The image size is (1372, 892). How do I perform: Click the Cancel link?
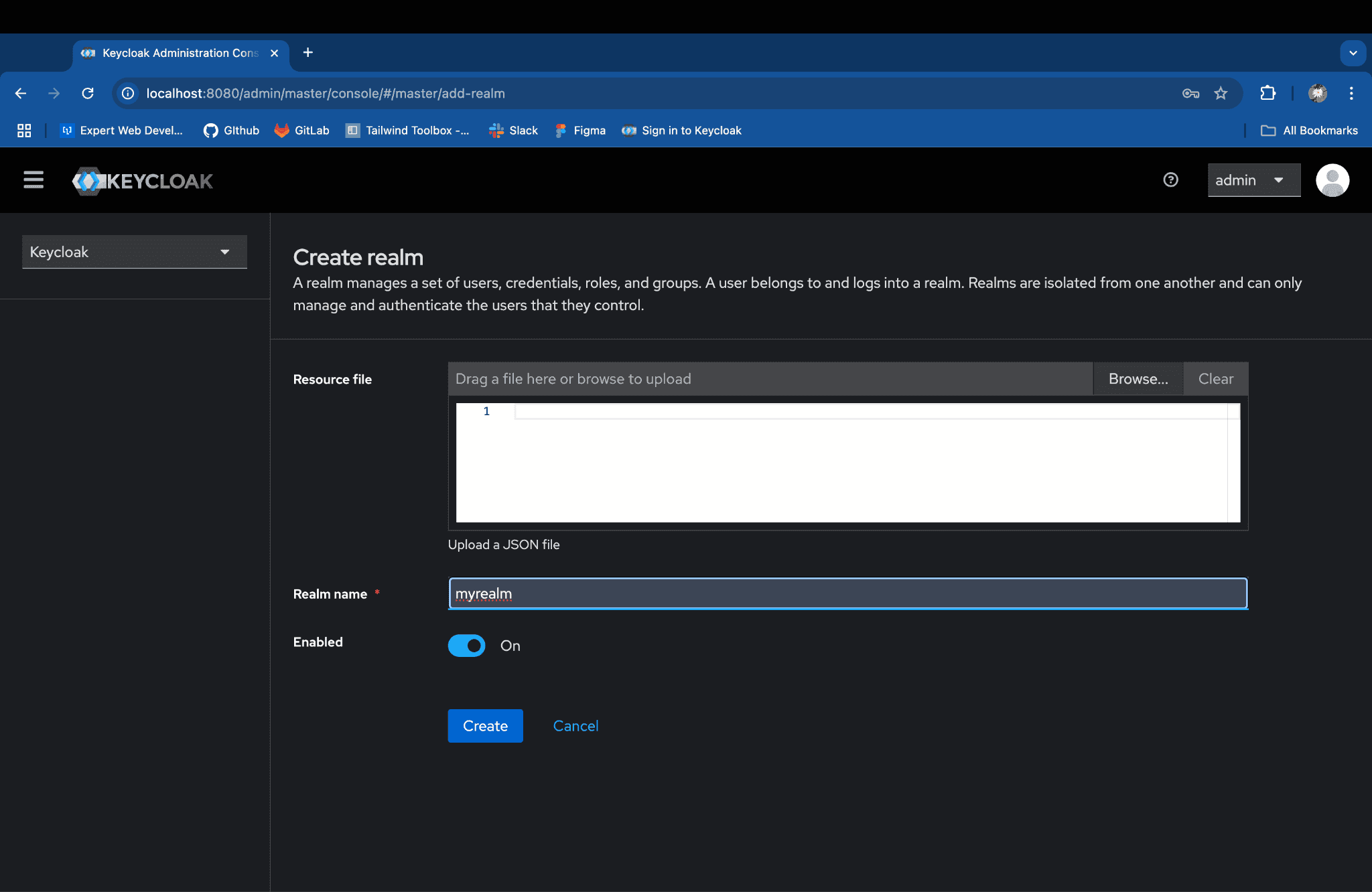pyautogui.click(x=575, y=726)
